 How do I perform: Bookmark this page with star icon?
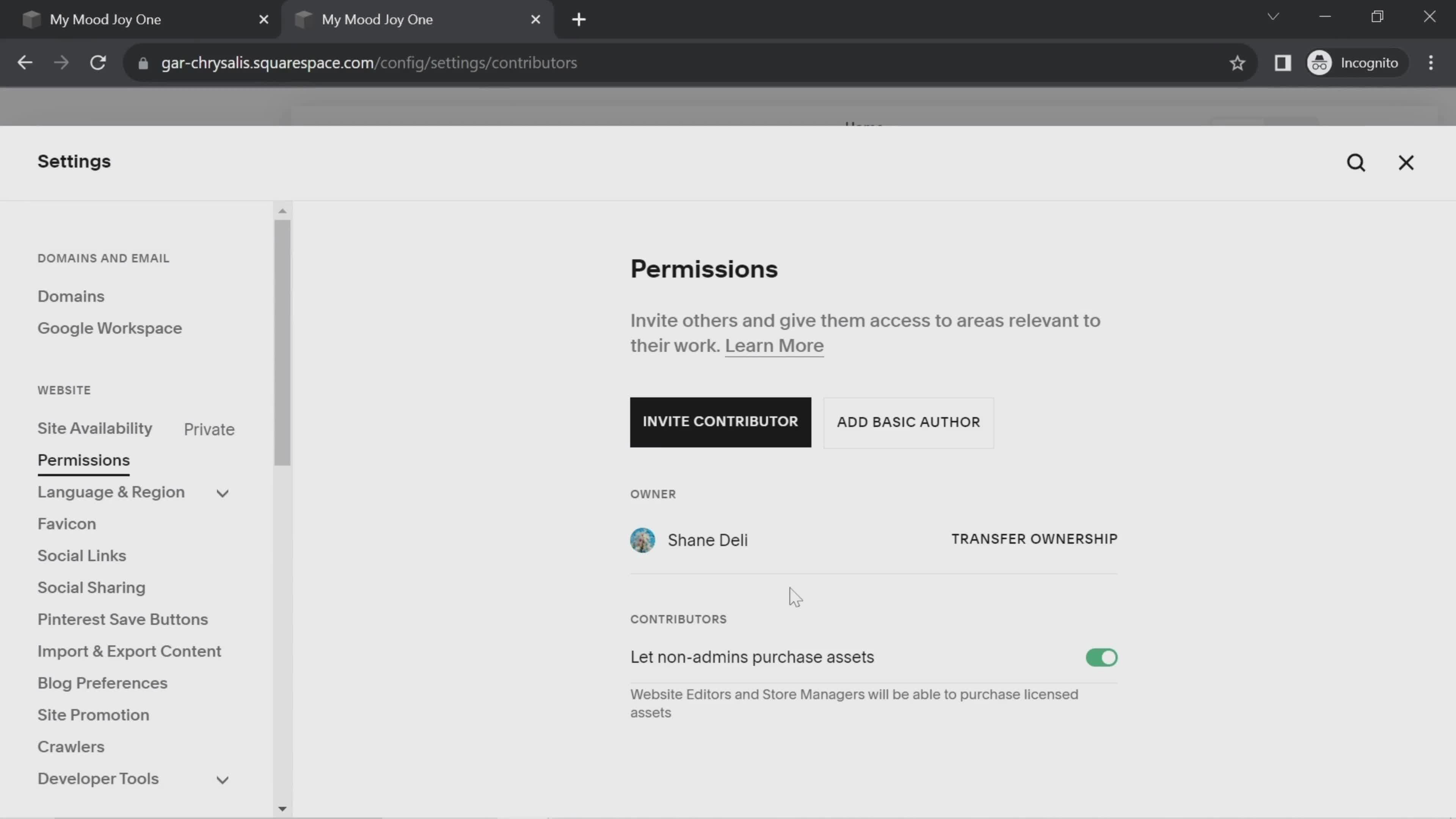point(1237,63)
